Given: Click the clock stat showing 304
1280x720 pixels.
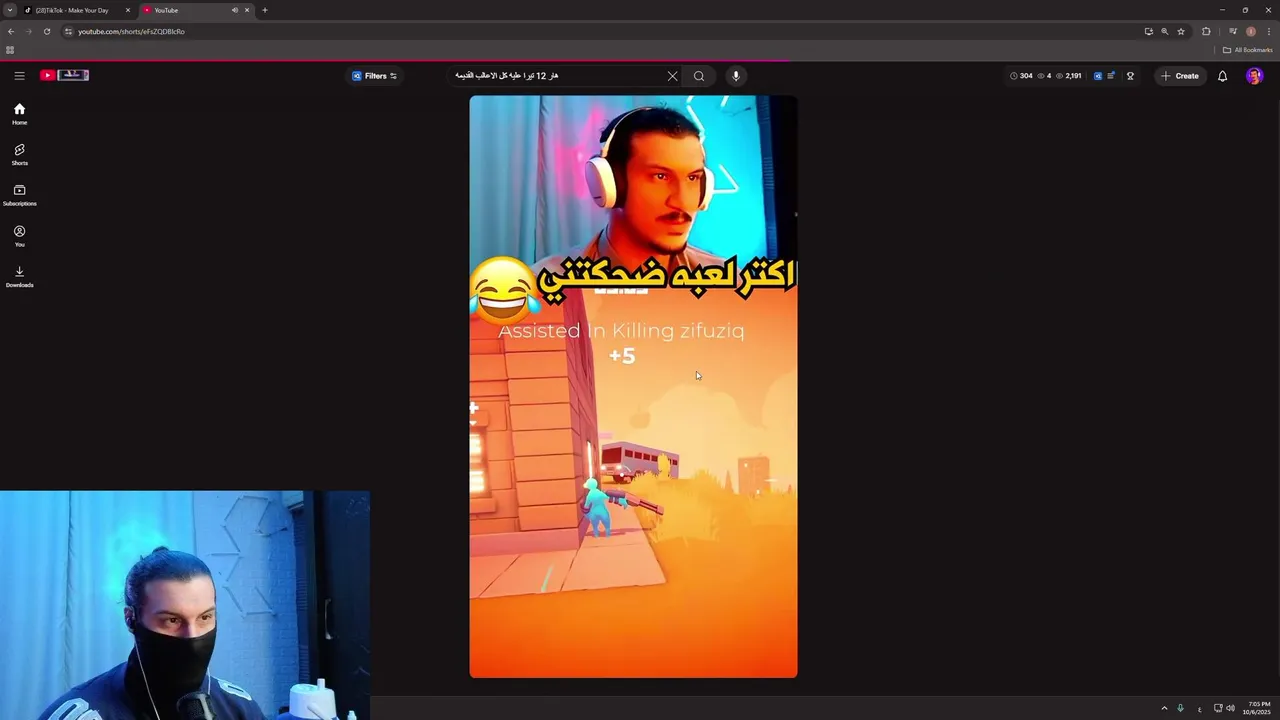Looking at the screenshot, I should coord(1021,76).
